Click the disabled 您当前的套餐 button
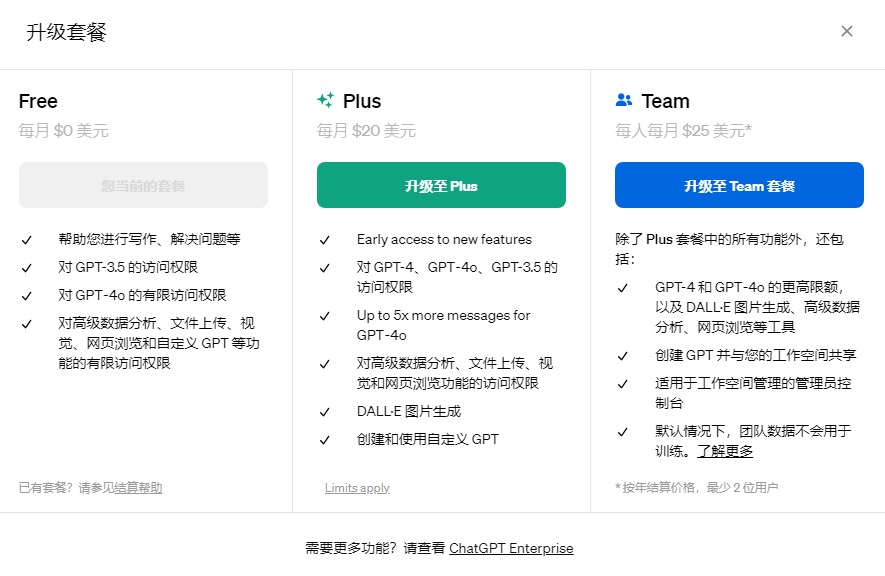Viewport: 885px width, 576px height. pyautogui.click(x=143, y=185)
